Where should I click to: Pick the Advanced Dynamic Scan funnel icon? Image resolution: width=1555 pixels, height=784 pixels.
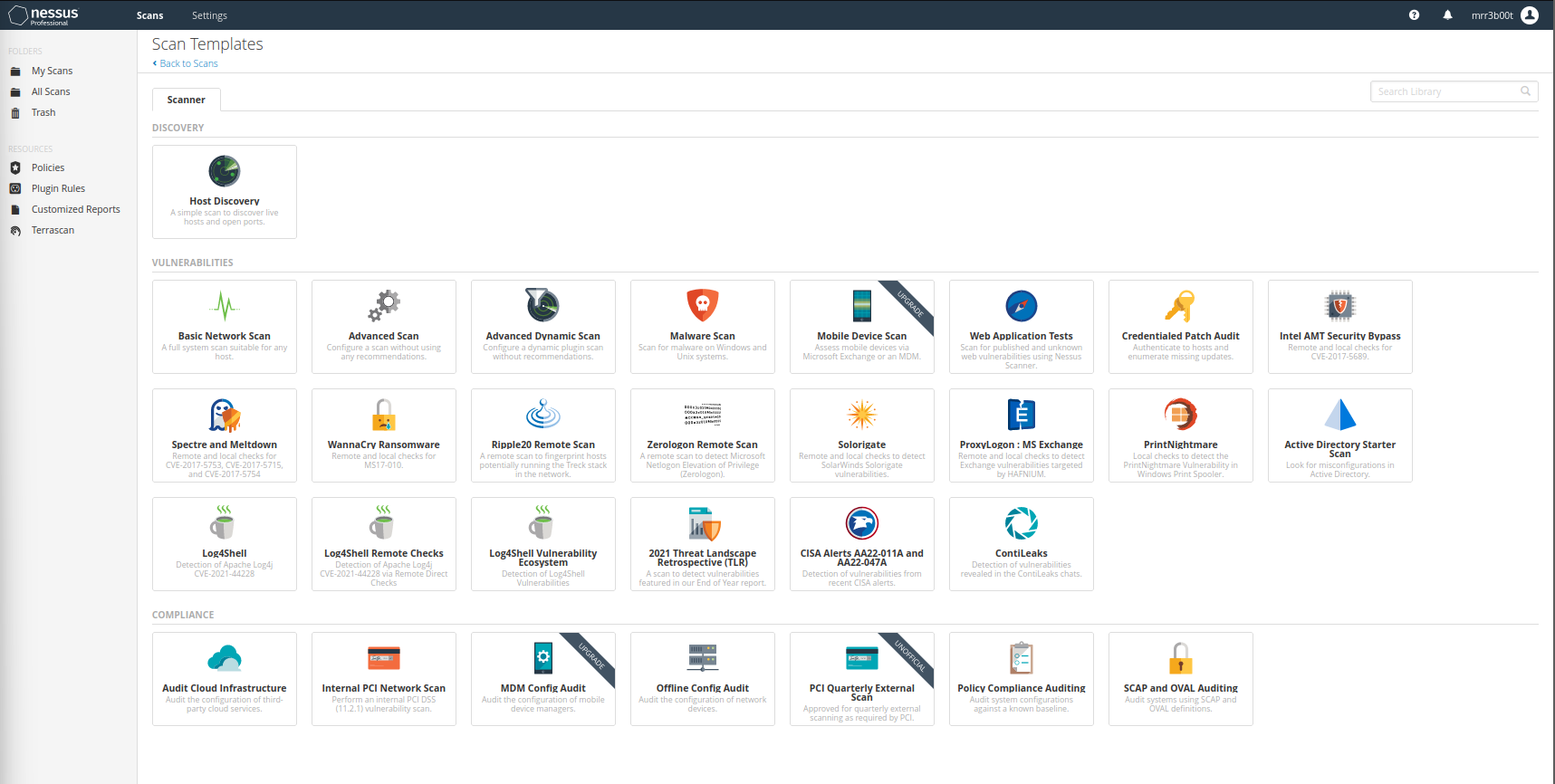tap(543, 305)
